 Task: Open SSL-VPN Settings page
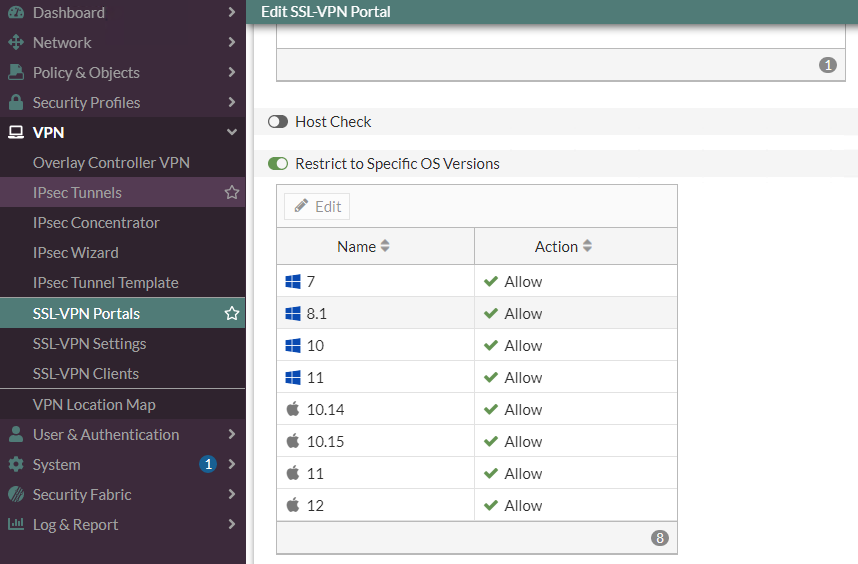pyautogui.click(x=90, y=344)
